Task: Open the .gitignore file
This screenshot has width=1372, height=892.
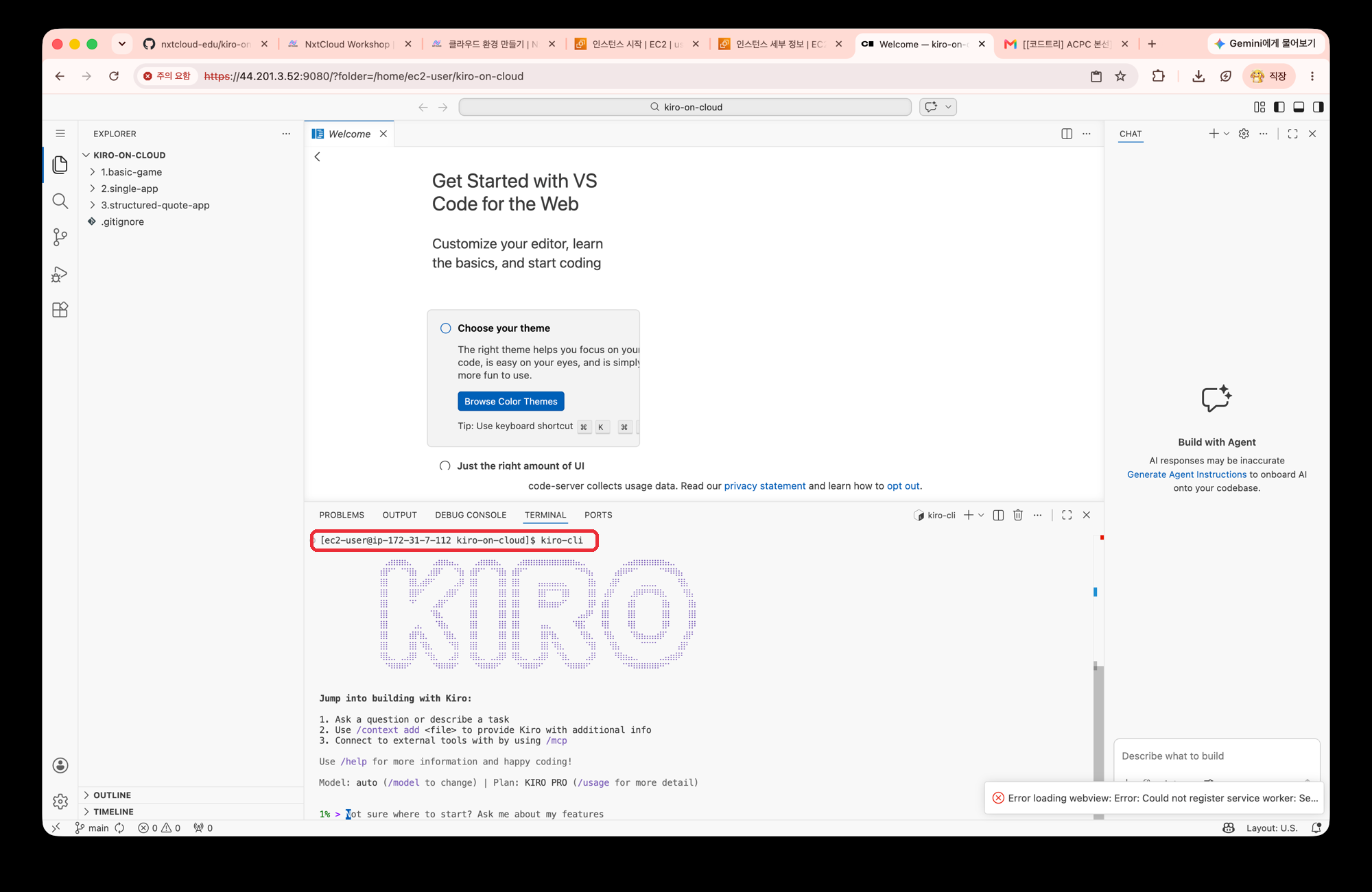Action: (x=123, y=221)
